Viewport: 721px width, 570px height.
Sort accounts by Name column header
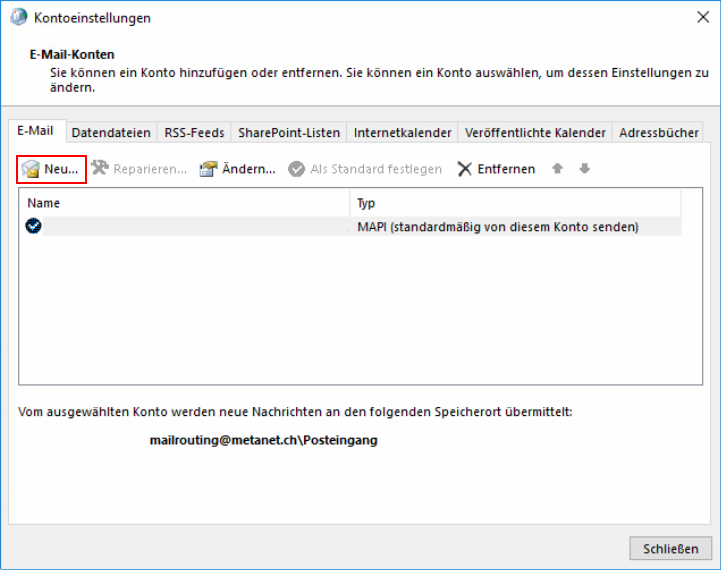coord(185,203)
